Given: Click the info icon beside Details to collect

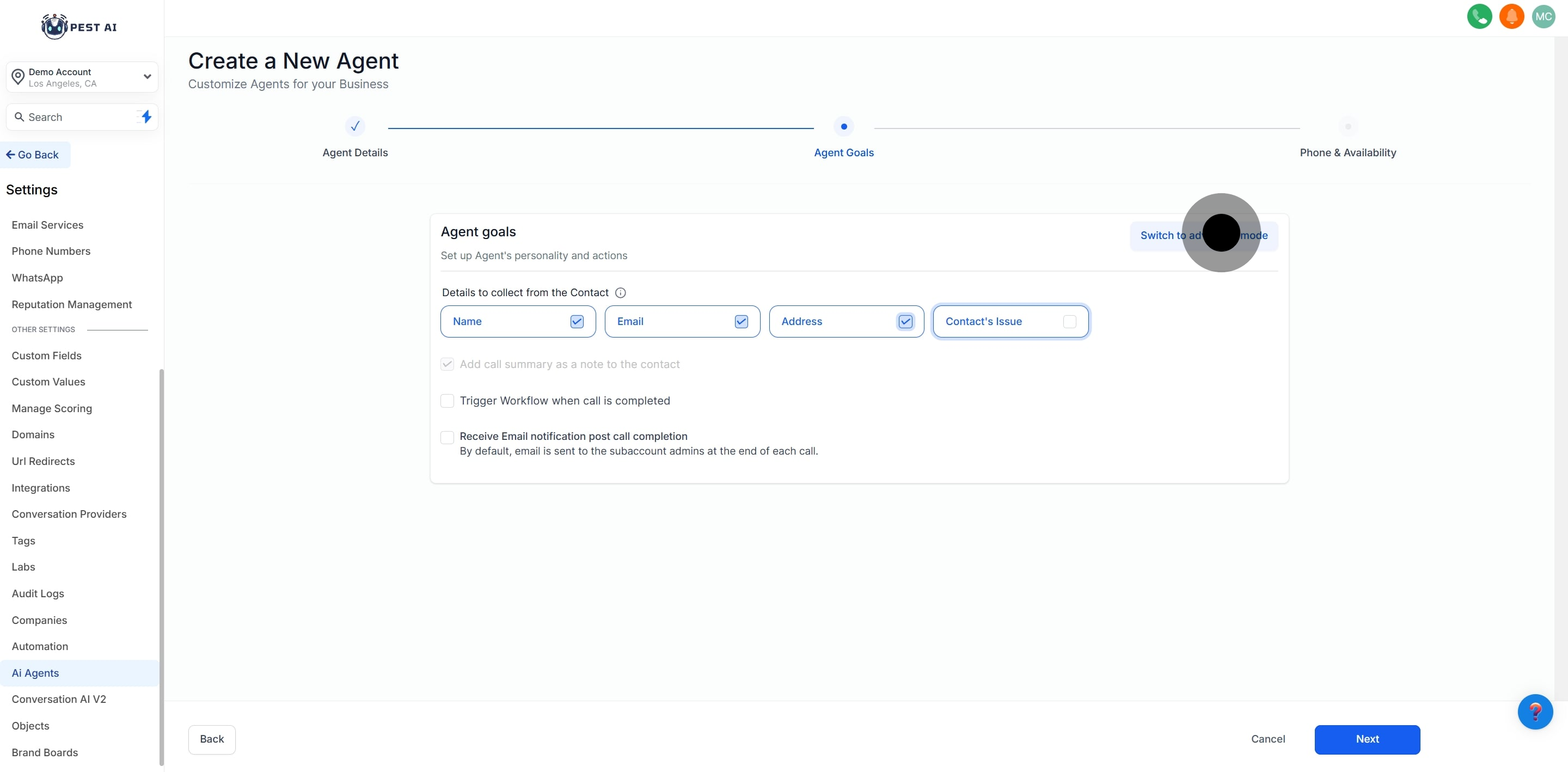Looking at the screenshot, I should pyautogui.click(x=620, y=293).
